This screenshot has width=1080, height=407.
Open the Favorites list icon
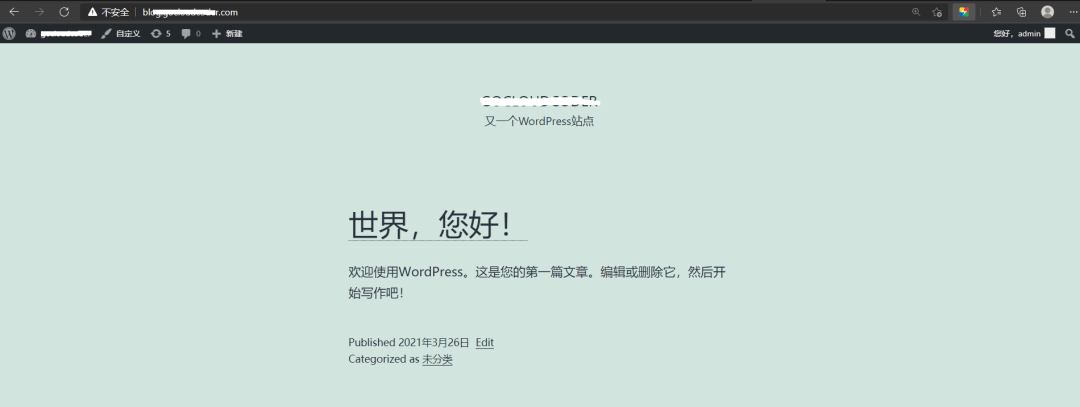996,12
